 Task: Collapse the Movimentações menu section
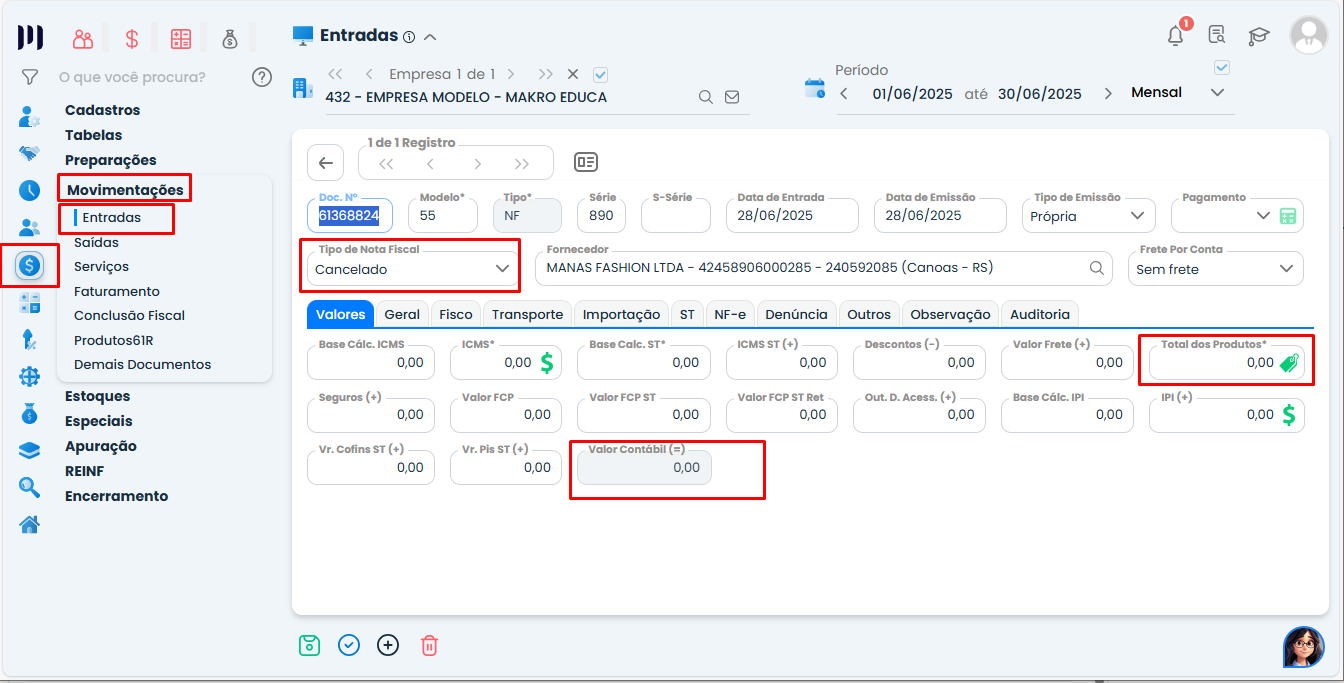(x=125, y=189)
